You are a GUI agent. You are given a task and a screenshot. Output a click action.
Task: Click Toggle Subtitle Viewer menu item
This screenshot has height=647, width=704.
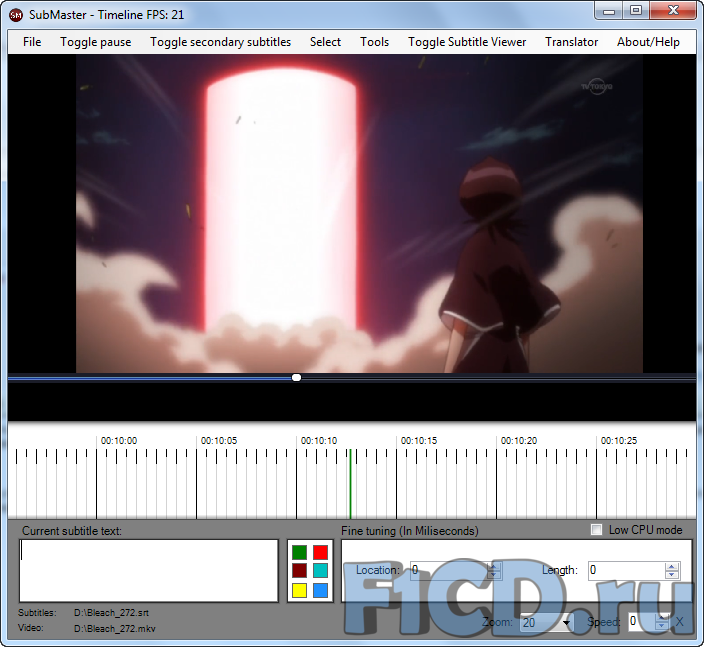tap(467, 42)
